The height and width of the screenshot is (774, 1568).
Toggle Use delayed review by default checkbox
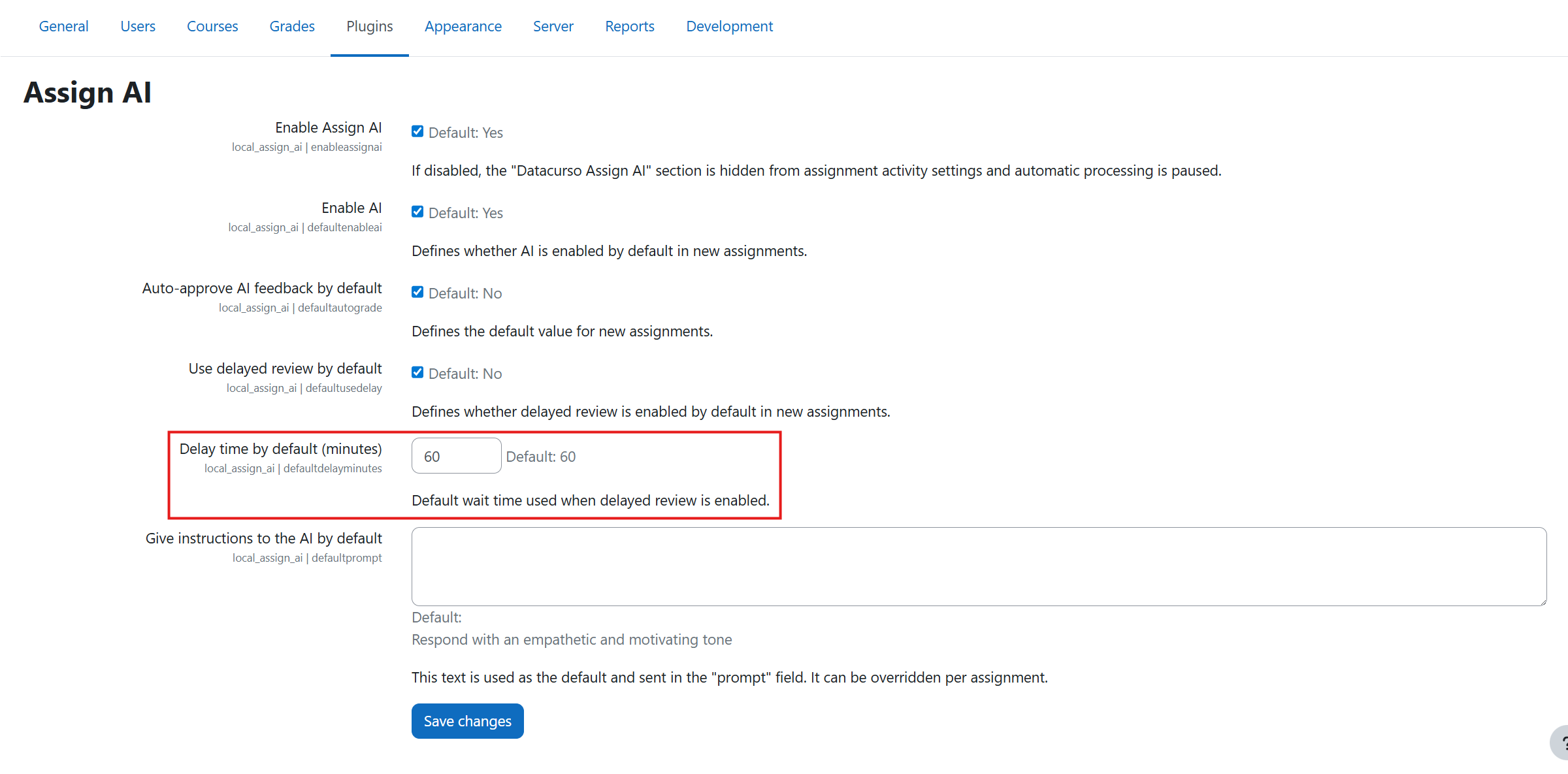click(x=417, y=372)
